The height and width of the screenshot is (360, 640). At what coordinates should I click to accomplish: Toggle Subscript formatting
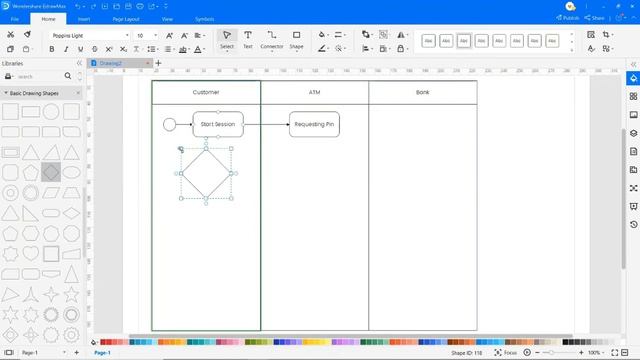(123, 49)
